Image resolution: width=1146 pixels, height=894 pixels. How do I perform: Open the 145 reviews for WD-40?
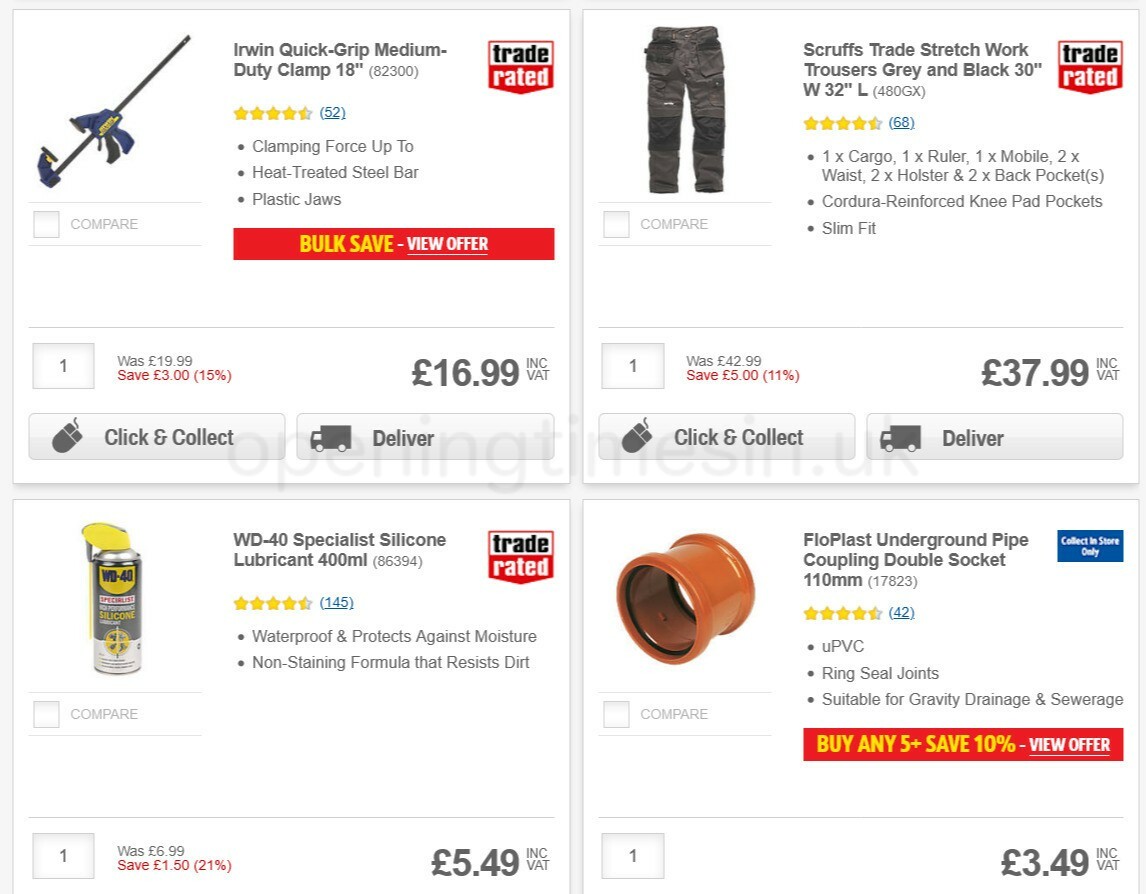tap(337, 603)
